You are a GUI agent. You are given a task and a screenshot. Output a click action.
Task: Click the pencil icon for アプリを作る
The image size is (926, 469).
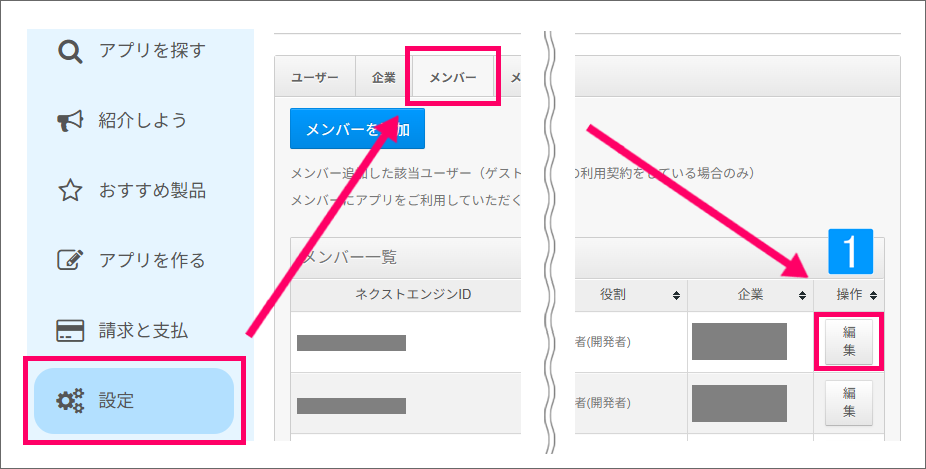(x=70, y=261)
